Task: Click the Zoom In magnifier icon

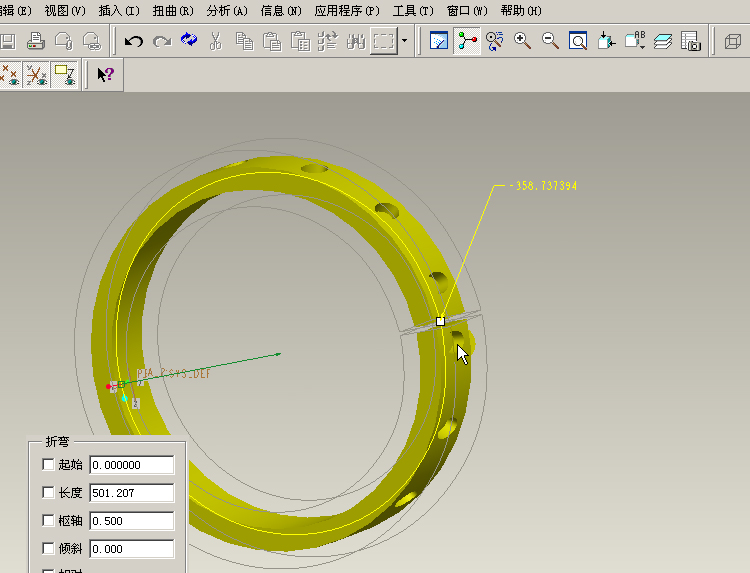Action: [522, 41]
